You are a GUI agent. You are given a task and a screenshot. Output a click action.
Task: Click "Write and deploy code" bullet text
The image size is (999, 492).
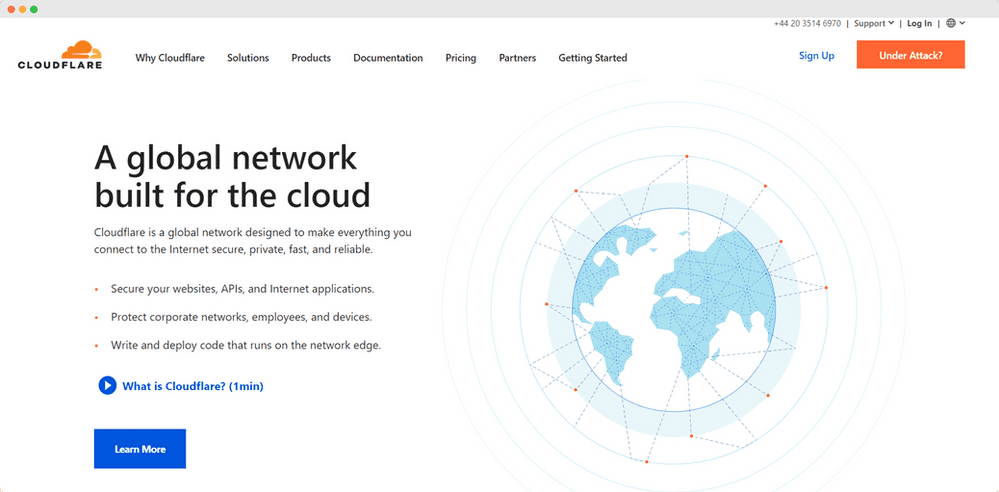246,345
